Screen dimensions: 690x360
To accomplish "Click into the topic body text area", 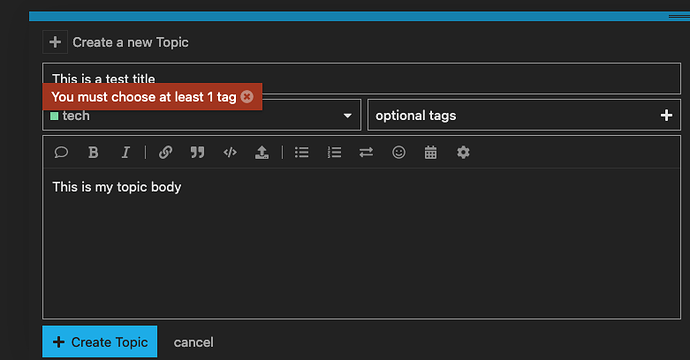I will pyautogui.click(x=361, y=243).
